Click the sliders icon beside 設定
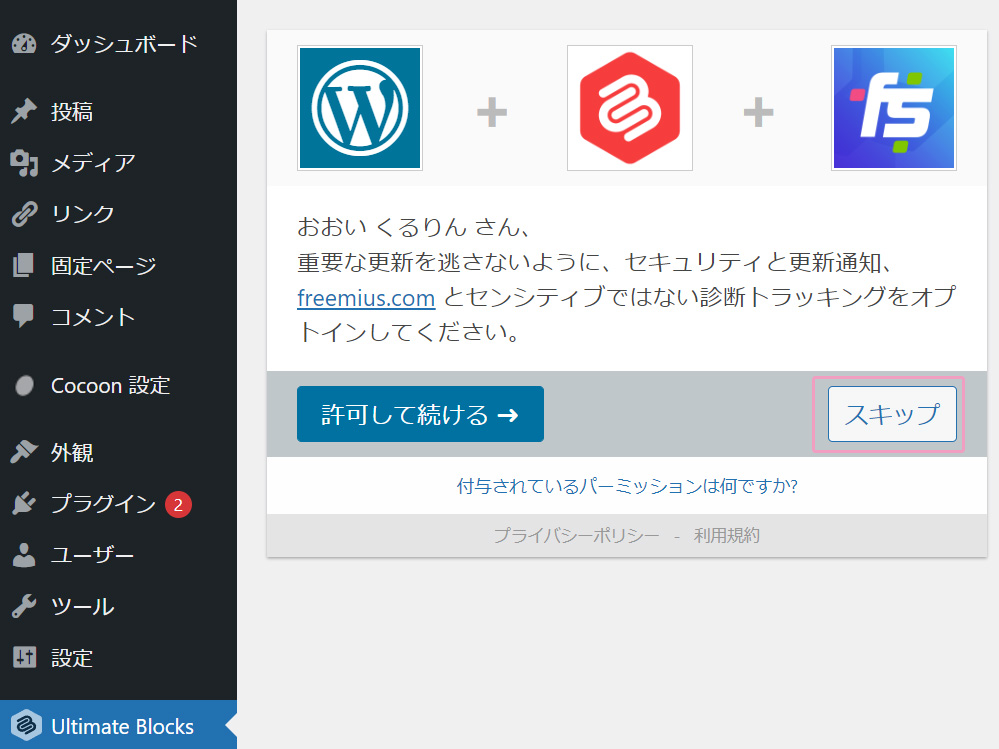This screenshot has height=749, width=999. pos(24,657)
